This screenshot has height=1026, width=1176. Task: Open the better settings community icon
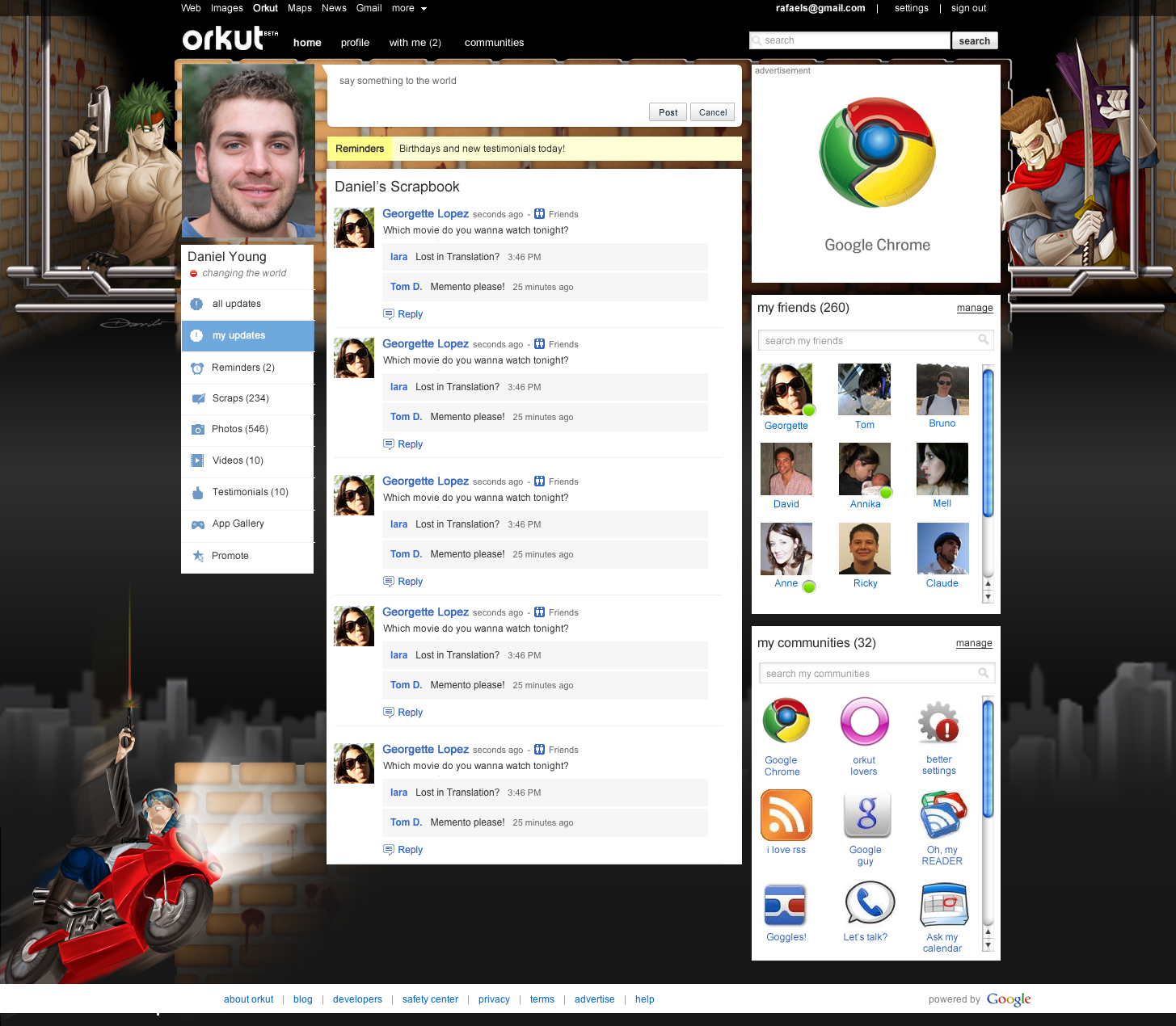[x=939, y=723]
